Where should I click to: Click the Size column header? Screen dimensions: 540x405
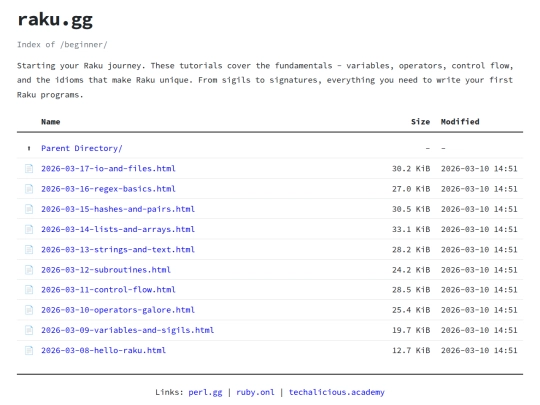coord(420,122)
